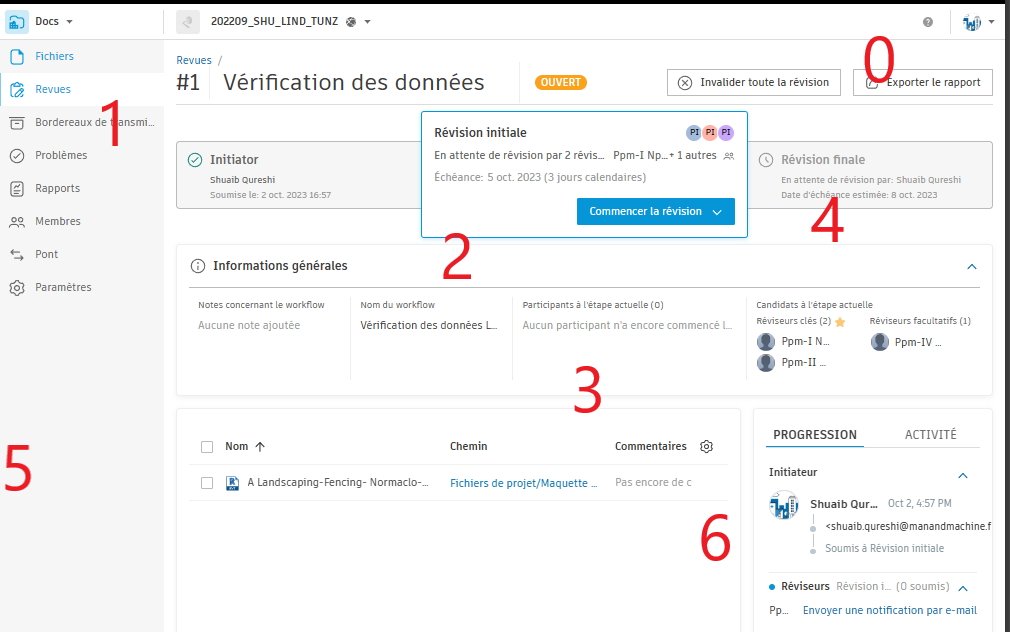Switch to the ACTIVITÉ tab
The height and width of the screenshot is (632, 1010).
pos(930,434)
